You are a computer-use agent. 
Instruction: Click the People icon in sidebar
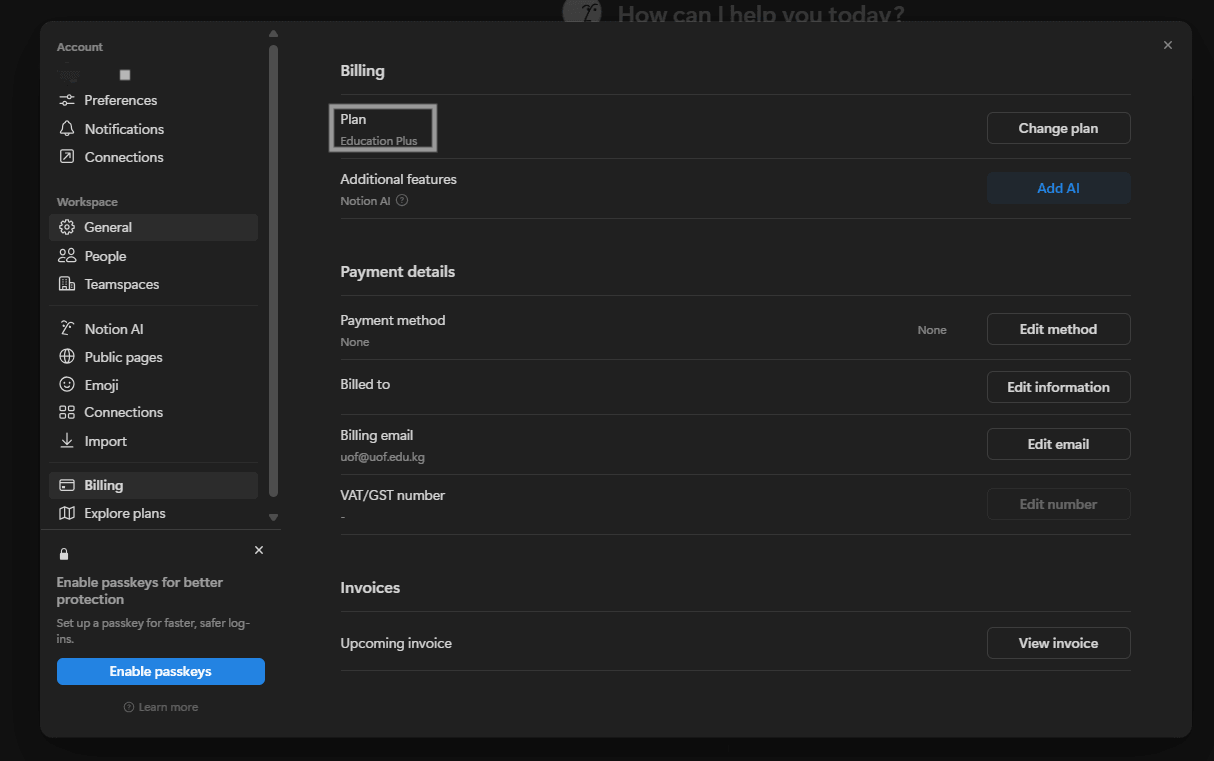click(67, 256)
